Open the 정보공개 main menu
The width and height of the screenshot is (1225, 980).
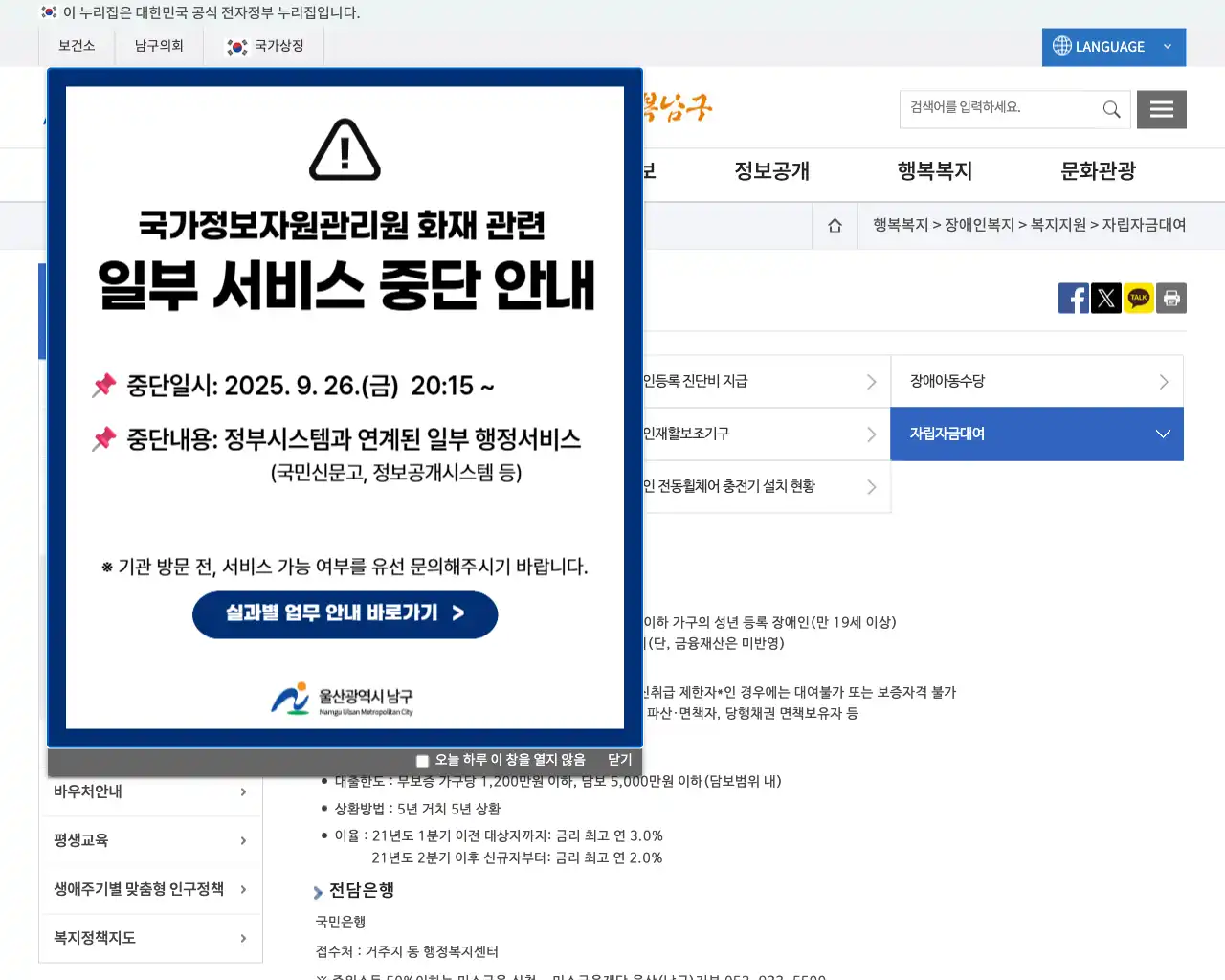point(772,172)
